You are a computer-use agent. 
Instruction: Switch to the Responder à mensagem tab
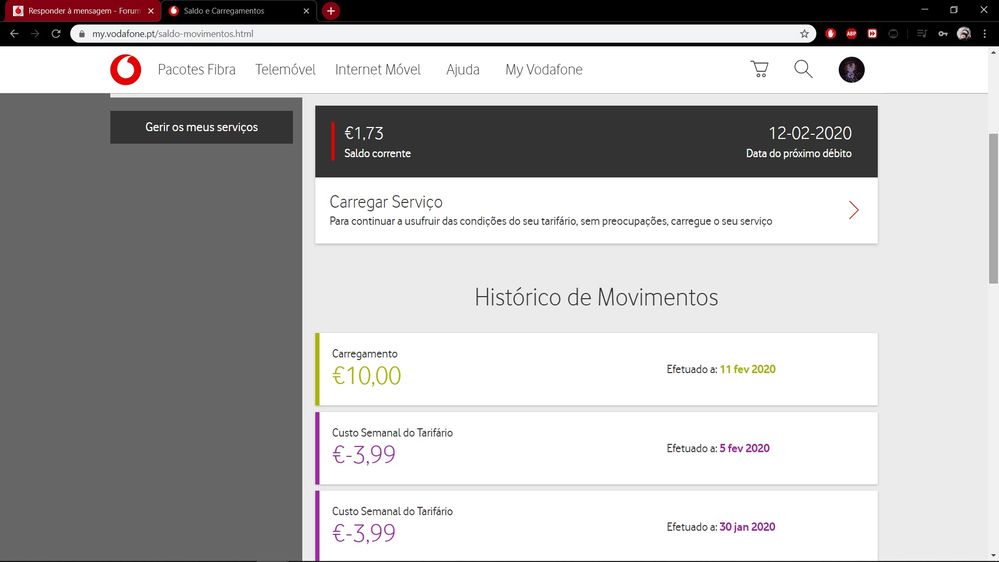78,10
